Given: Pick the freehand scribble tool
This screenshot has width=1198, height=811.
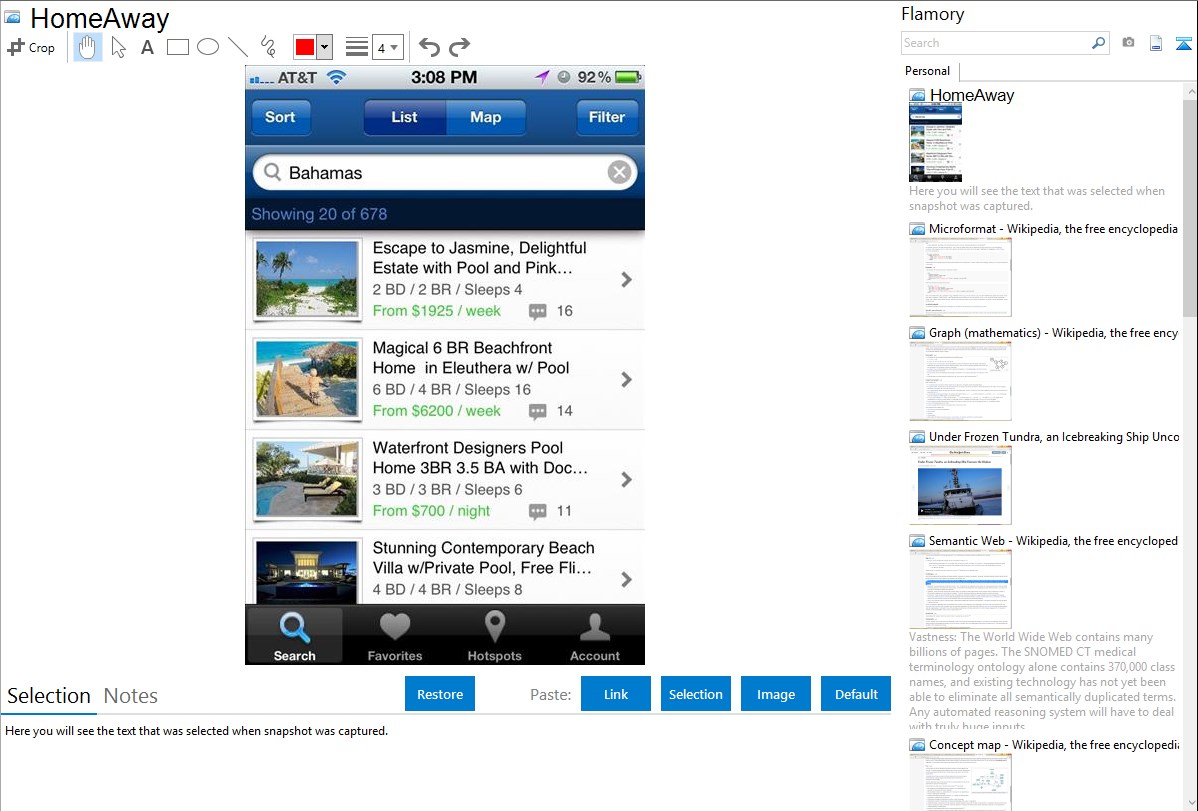Looking at the screenshot, I should coord(268,47).
